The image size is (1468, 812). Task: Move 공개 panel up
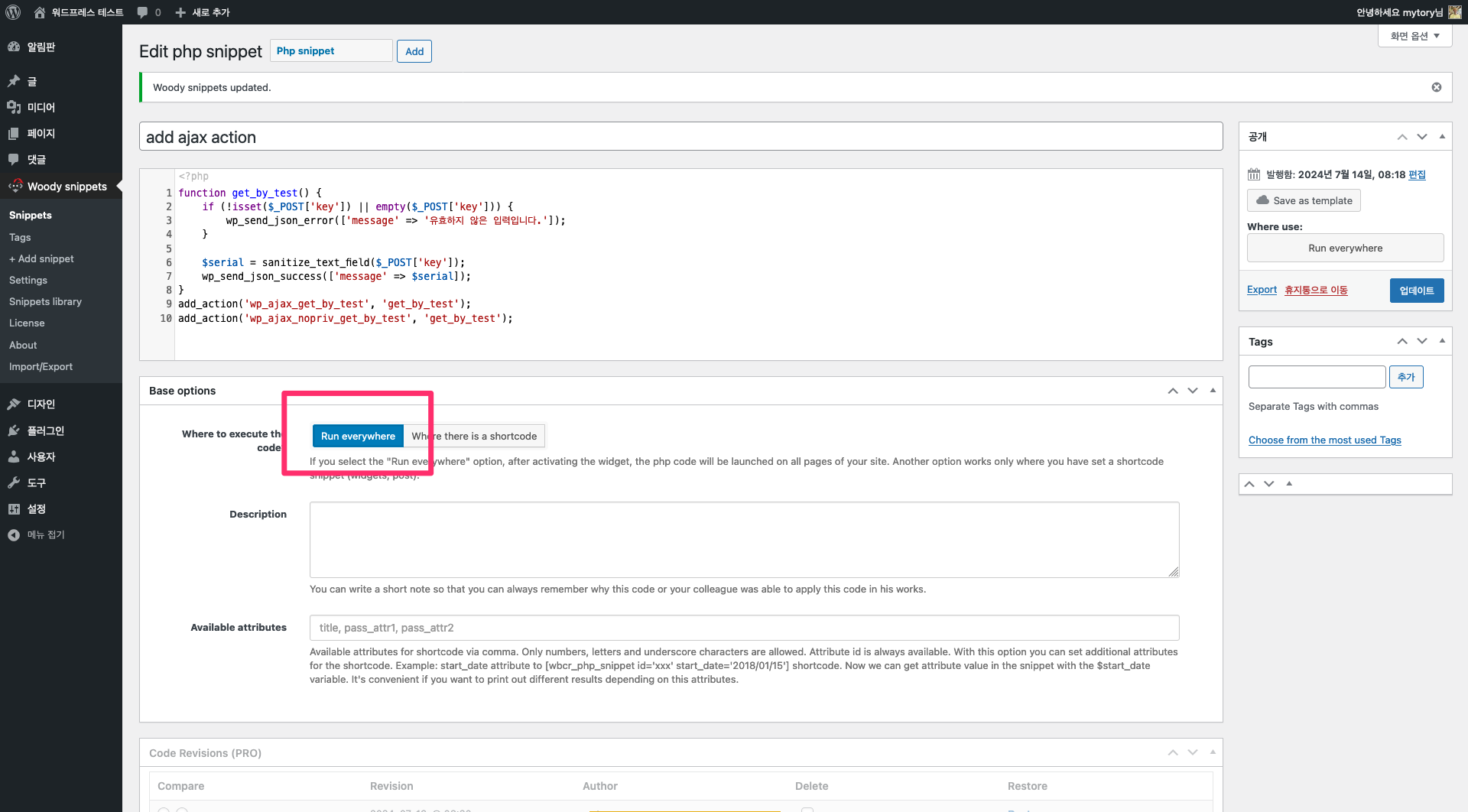[x=1402, y=137]
